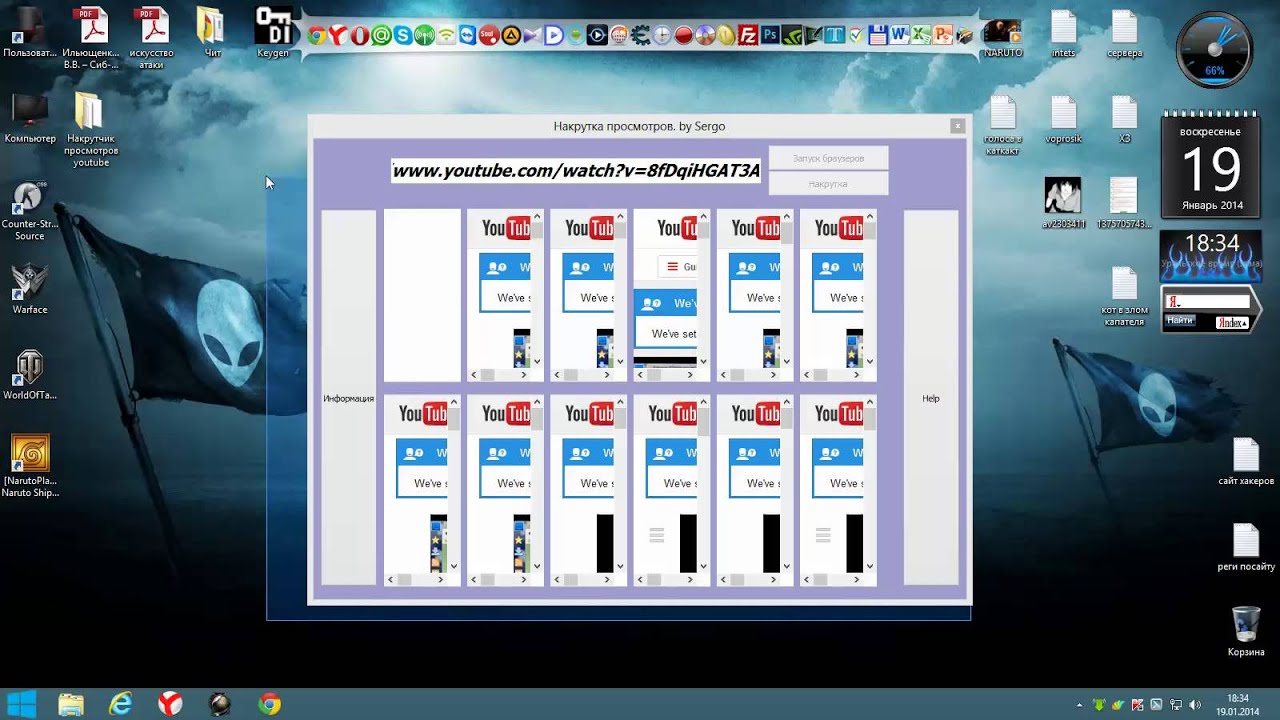Screen dimensions: 1280x720
Task: Select the Корзина recycle bin
Action: (x=1246, y=632)
